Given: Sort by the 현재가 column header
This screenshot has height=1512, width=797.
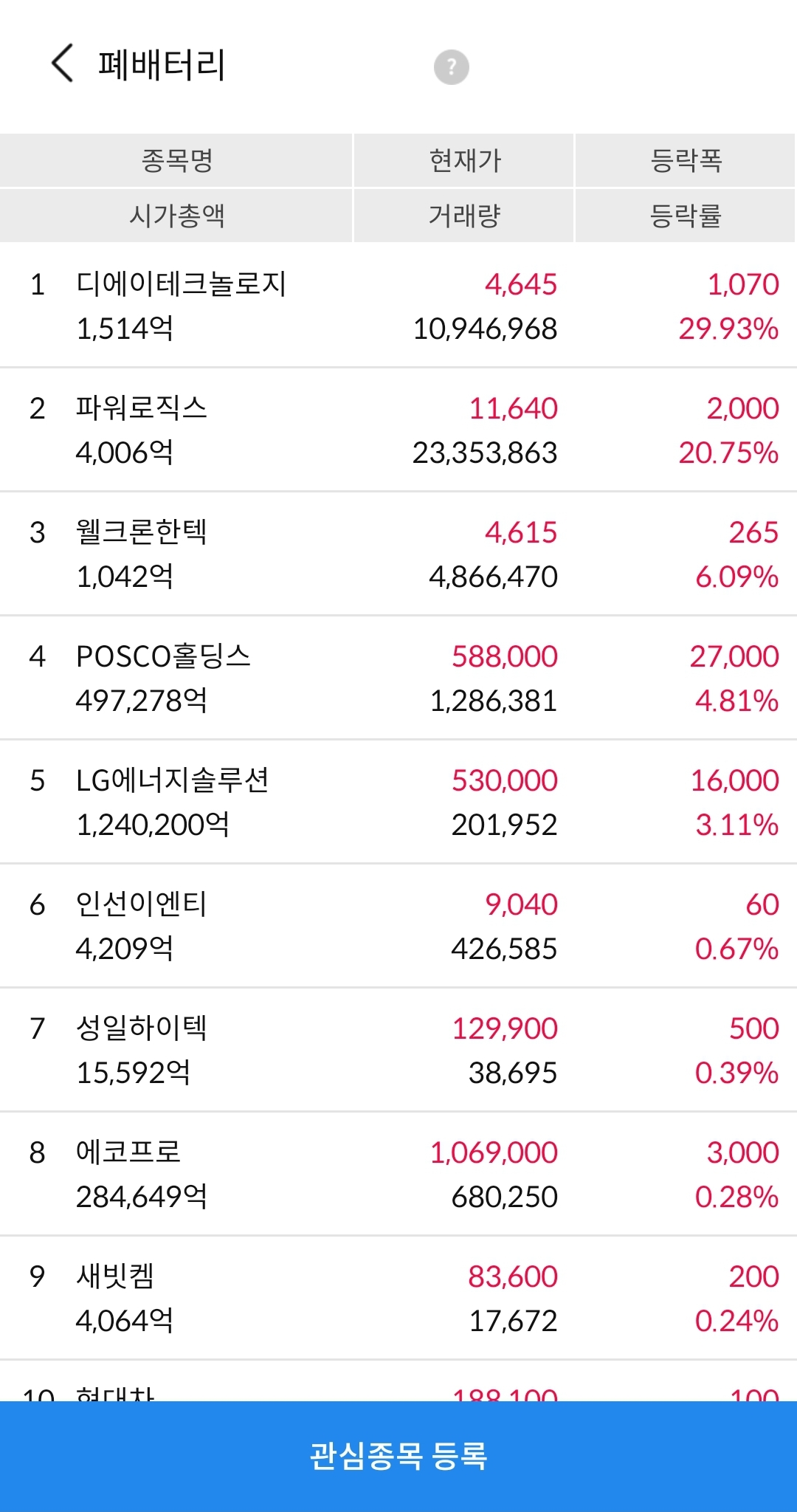Looking at the screenshot, I should click(464, 160).
